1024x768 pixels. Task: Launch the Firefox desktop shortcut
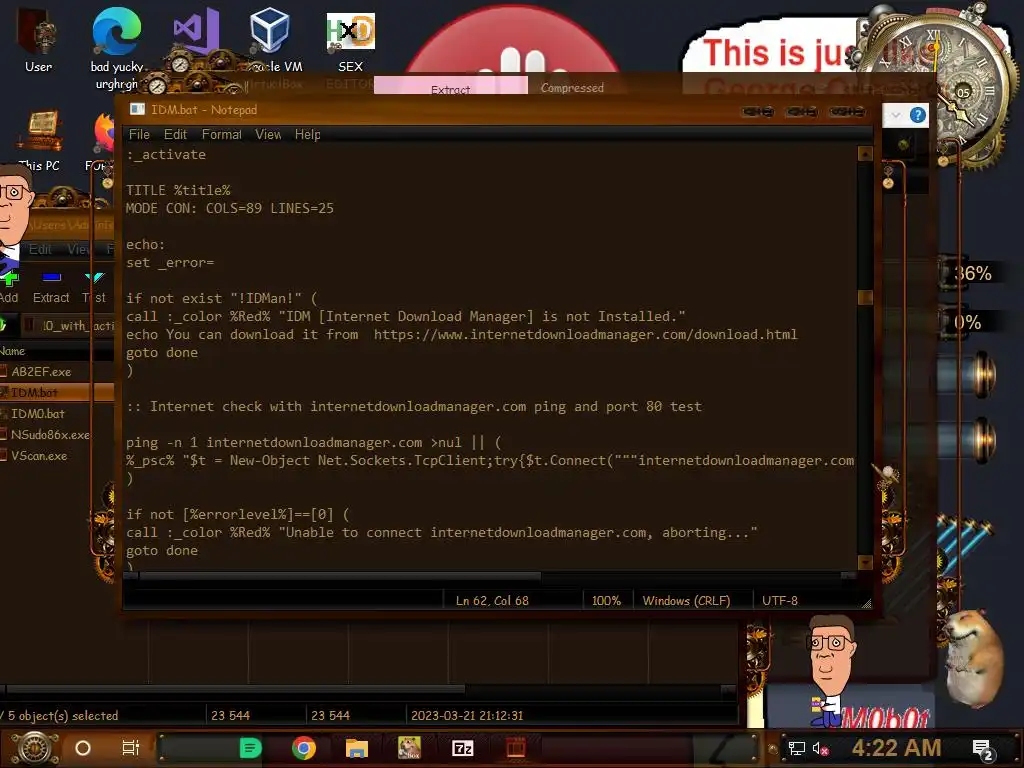(103, 140)
